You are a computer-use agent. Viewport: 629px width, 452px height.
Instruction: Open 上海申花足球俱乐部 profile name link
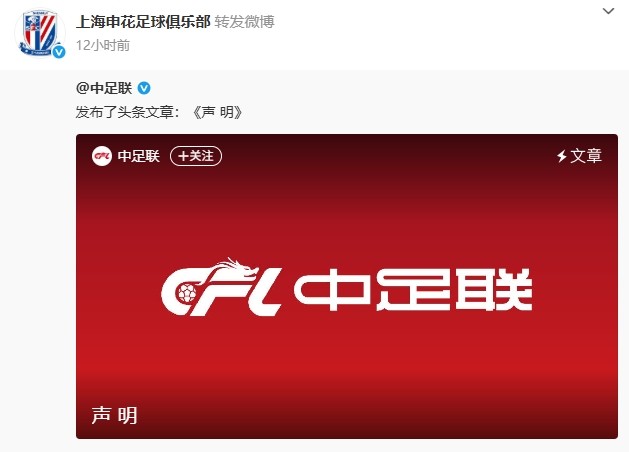pyautogui.click(x=143, y=21)
